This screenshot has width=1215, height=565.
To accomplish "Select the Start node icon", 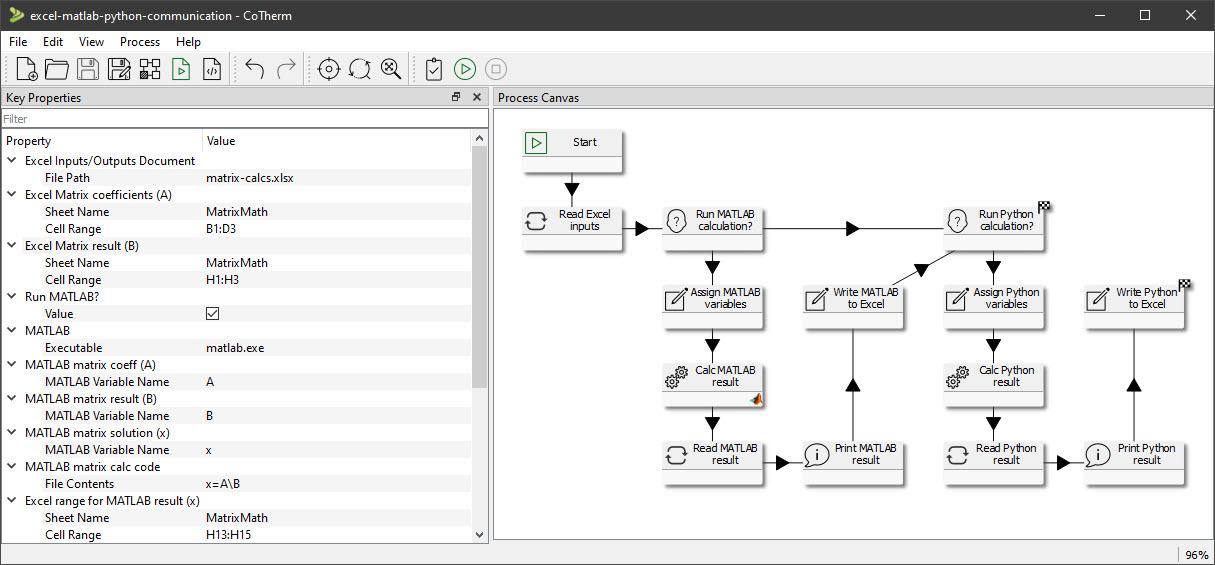I will click(x=536, y=143).
